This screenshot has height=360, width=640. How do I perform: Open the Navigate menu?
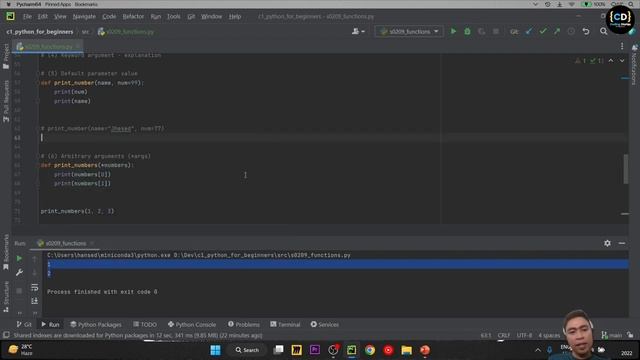coord(84,16)
